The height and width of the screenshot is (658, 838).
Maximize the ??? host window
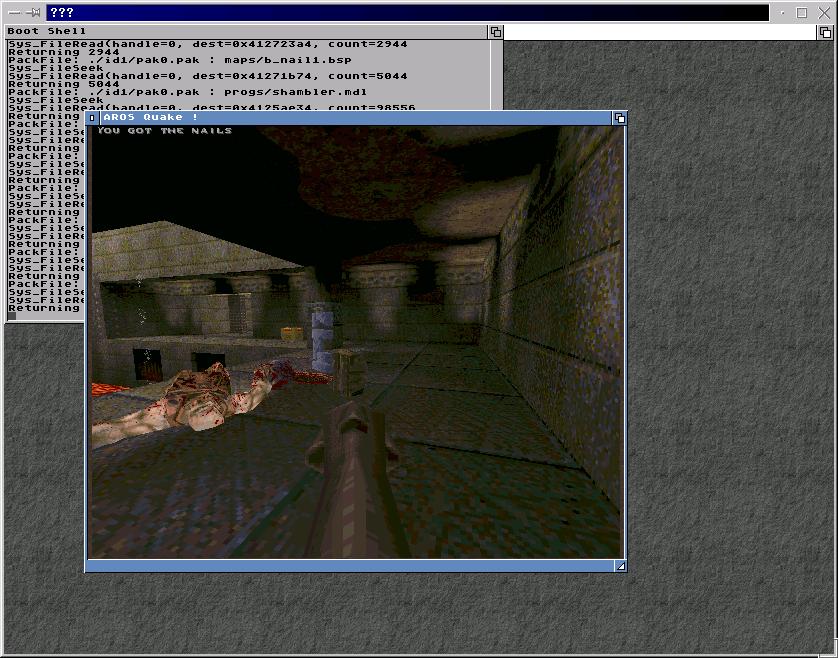click(802, 13)
